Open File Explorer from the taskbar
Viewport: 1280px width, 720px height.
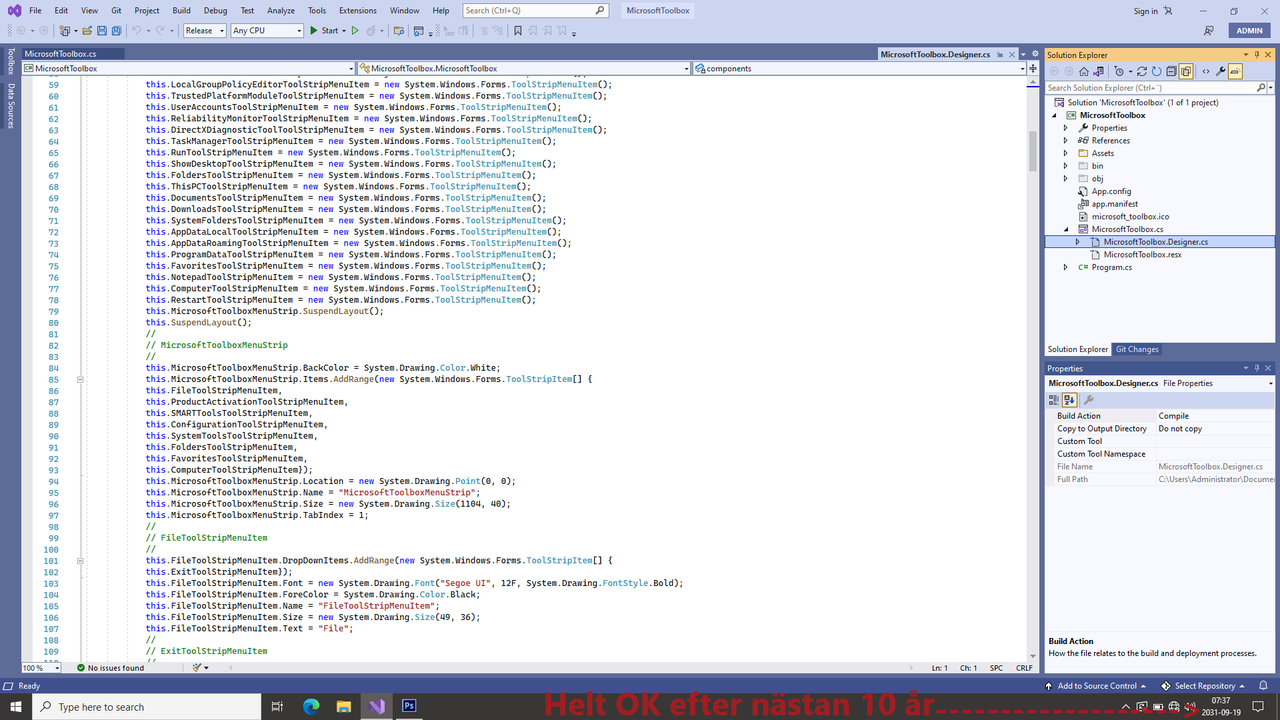click(x=343, y=706)
